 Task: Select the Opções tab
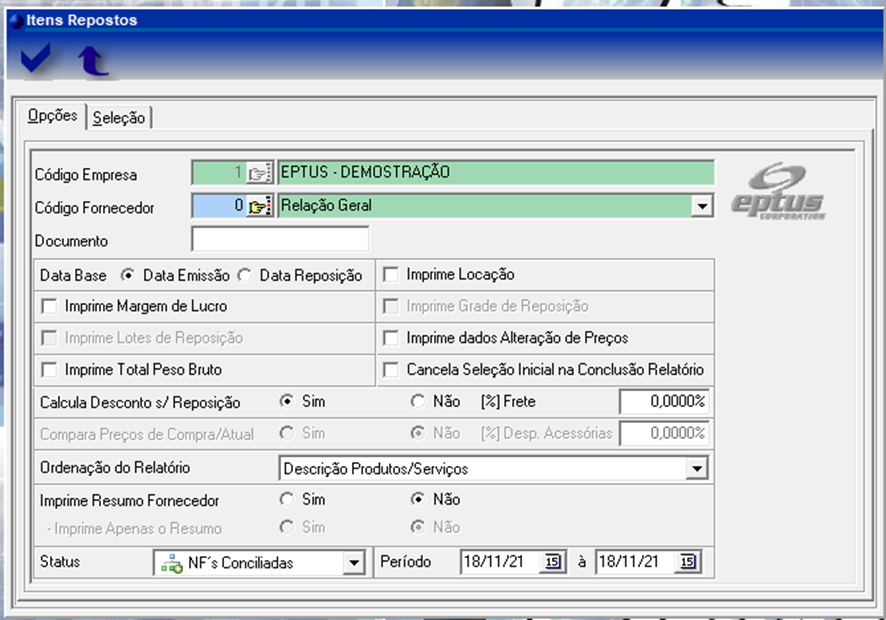(x=52, y=116)
